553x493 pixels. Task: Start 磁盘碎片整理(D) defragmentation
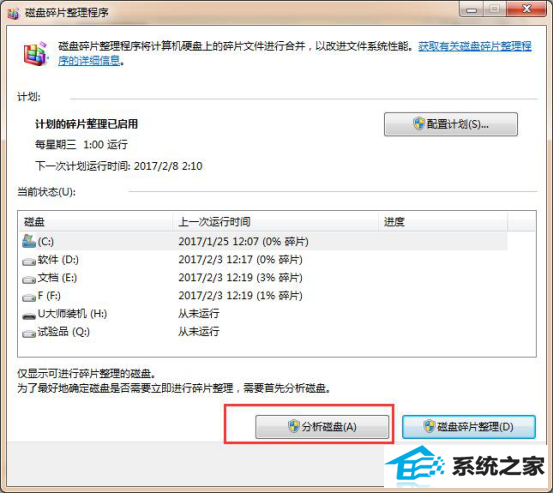tap(469, 427)
